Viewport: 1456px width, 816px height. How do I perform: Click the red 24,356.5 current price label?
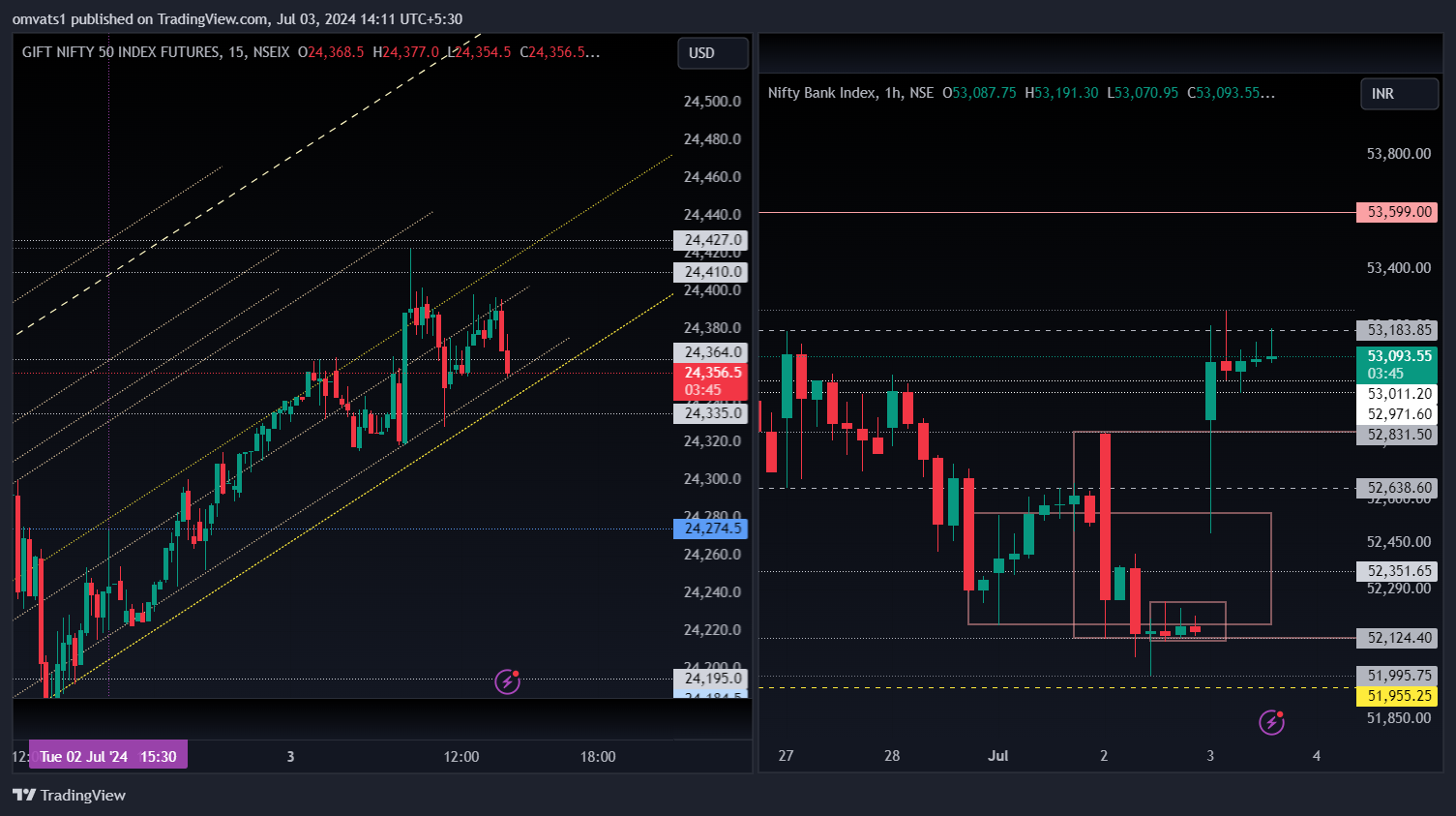(x=711, y=381)
